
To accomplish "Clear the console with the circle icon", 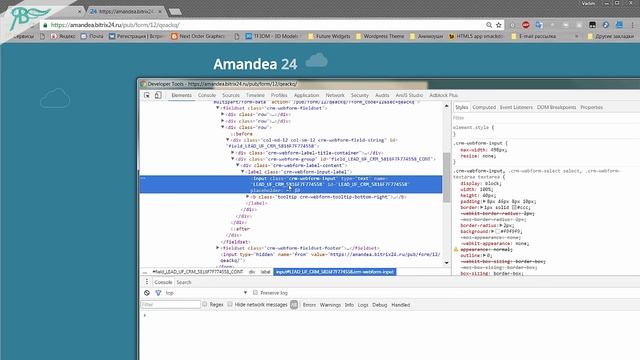I will point(147,293).
